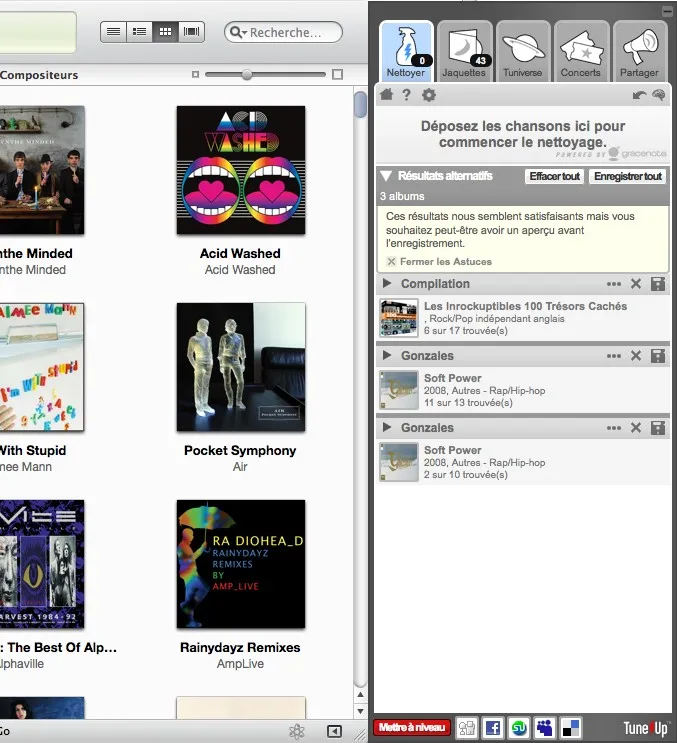Collapse the Résultats alternatifs section

coord(386,176)
